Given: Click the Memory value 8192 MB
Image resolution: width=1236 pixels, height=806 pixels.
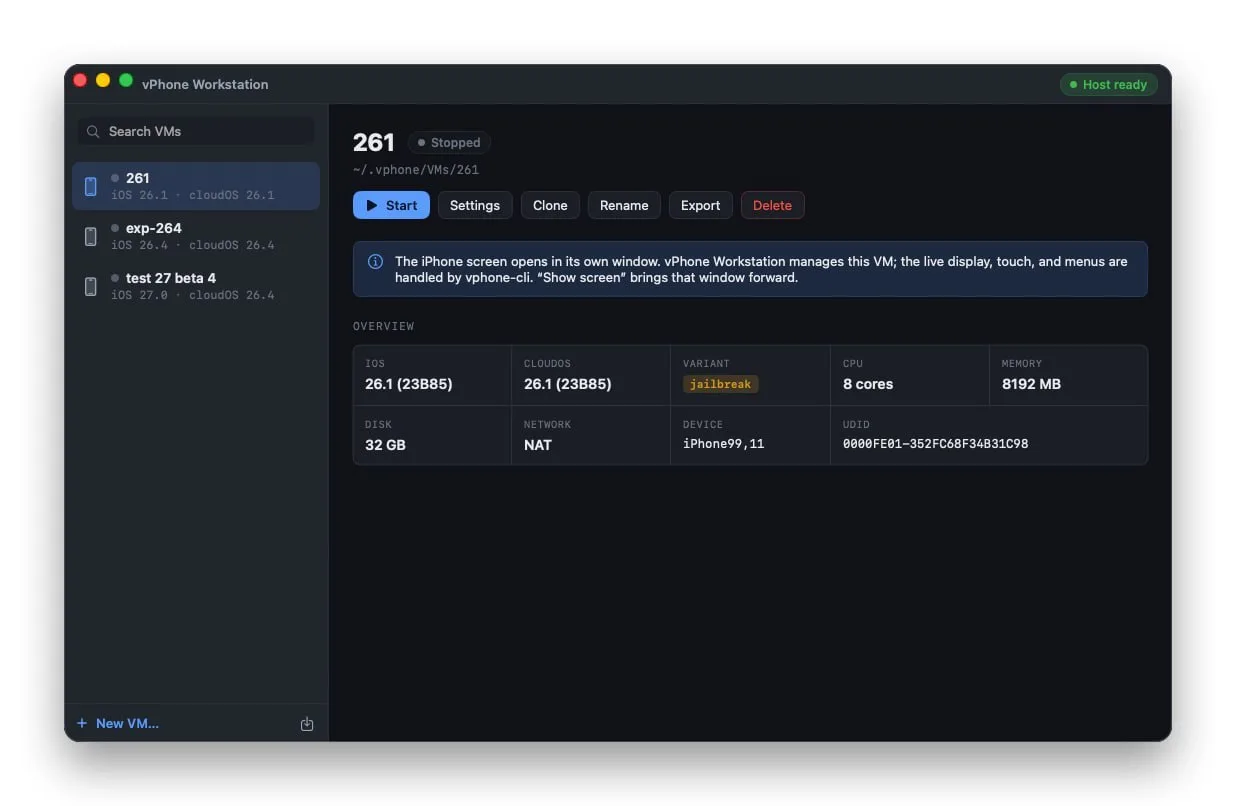Looking at the screenshot, I should 1031,384.
